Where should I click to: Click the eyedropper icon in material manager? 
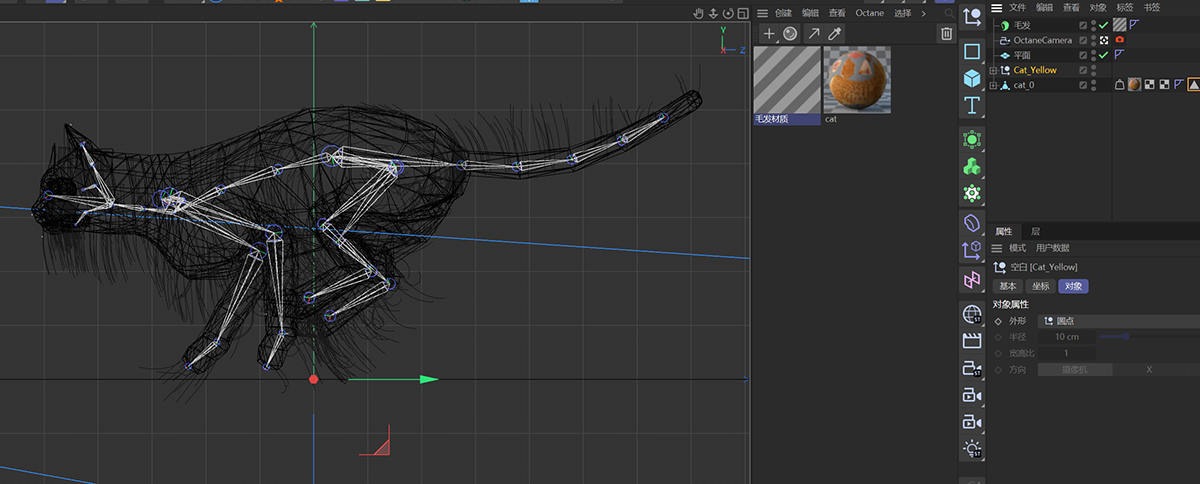click(x=835, y=34)
